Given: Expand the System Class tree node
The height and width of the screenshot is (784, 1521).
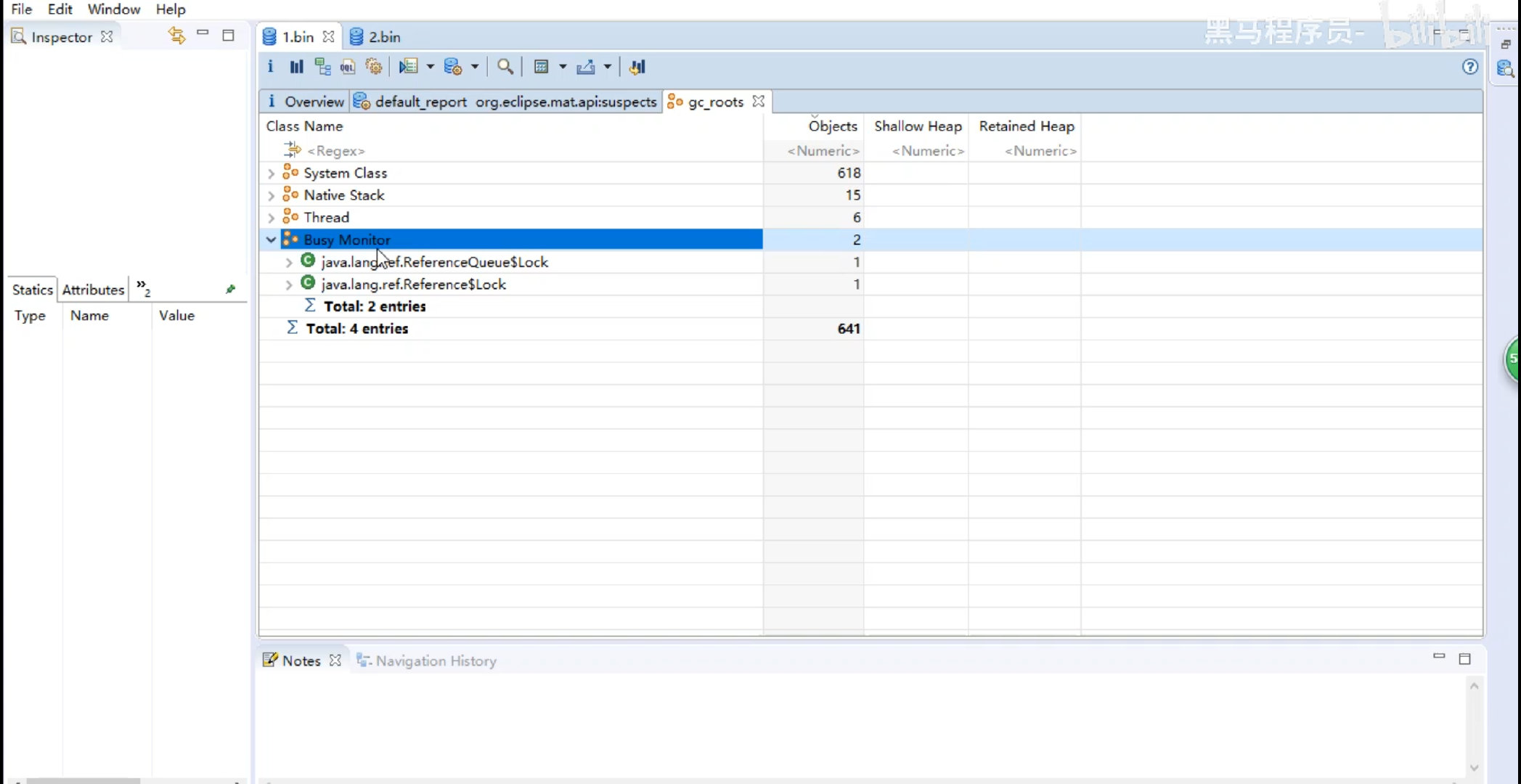Looking at the screenshot, I should [x=271, y=173].
